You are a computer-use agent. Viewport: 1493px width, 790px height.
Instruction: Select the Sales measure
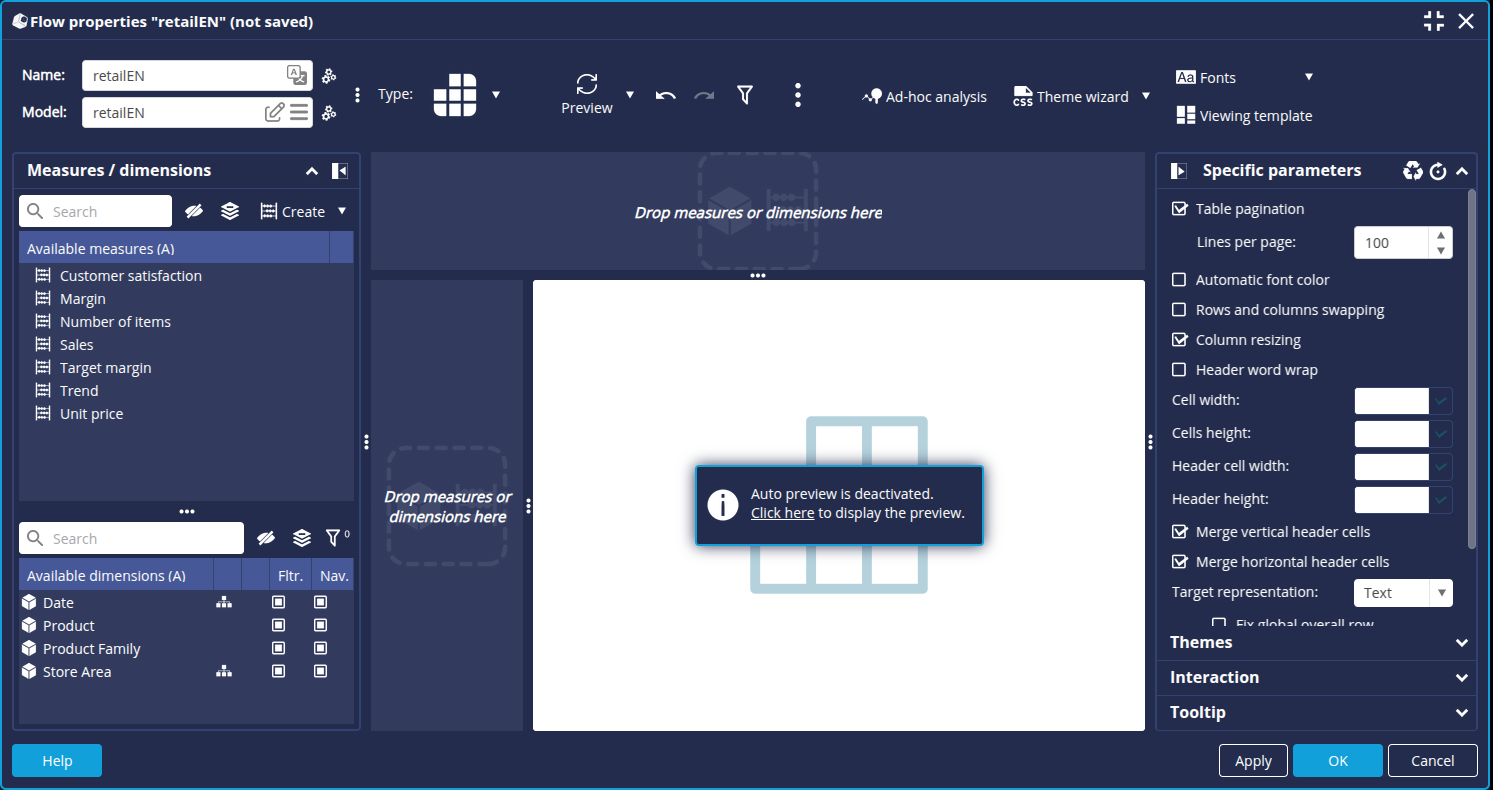tap(77, 345)
